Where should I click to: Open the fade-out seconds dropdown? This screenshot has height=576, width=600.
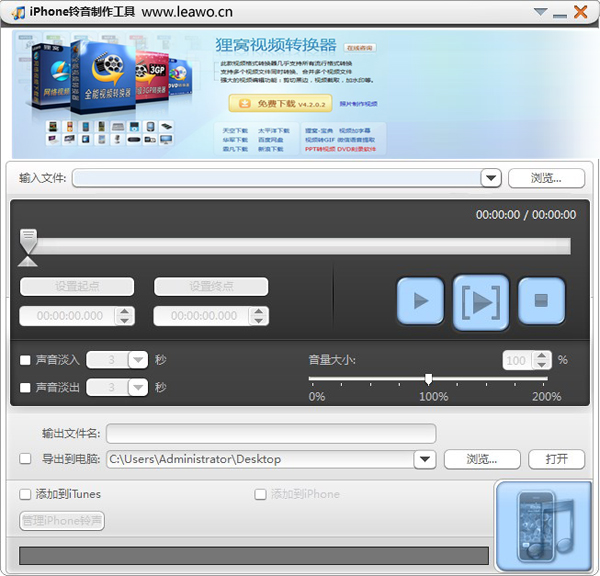[138, 387]
